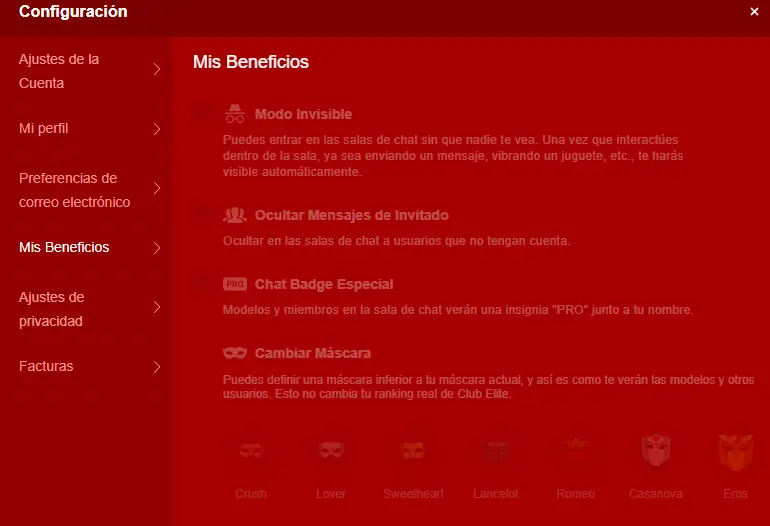Expand Mi perfil chevron arrow
The height and width of the screenshot is (526, 770).
157,129
